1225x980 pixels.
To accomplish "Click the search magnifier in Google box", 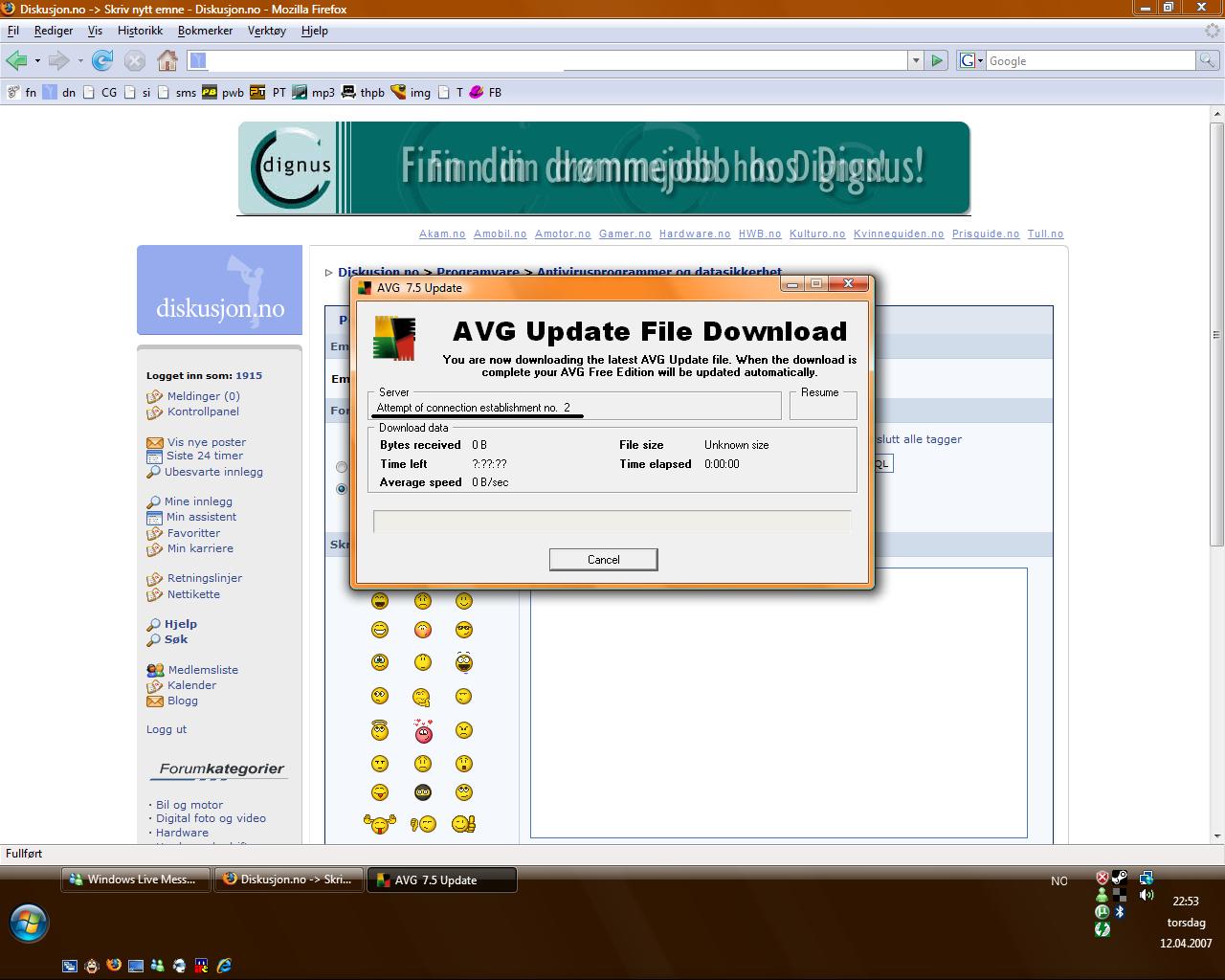I will (x=1208, y=60).
